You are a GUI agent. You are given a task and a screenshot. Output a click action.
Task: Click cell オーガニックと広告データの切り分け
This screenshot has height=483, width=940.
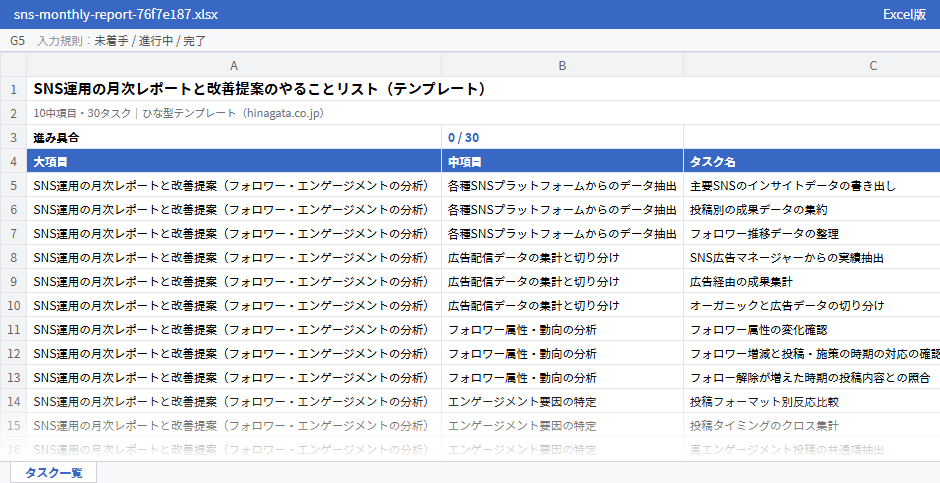click(812, 305)
